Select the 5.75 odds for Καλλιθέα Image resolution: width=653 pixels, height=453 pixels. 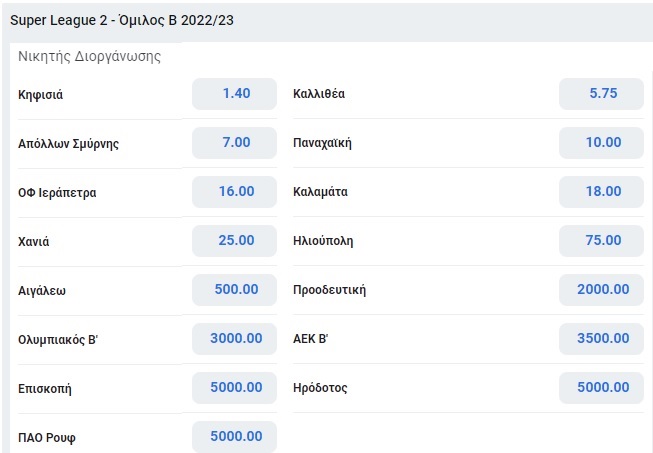tap(601, 94)
